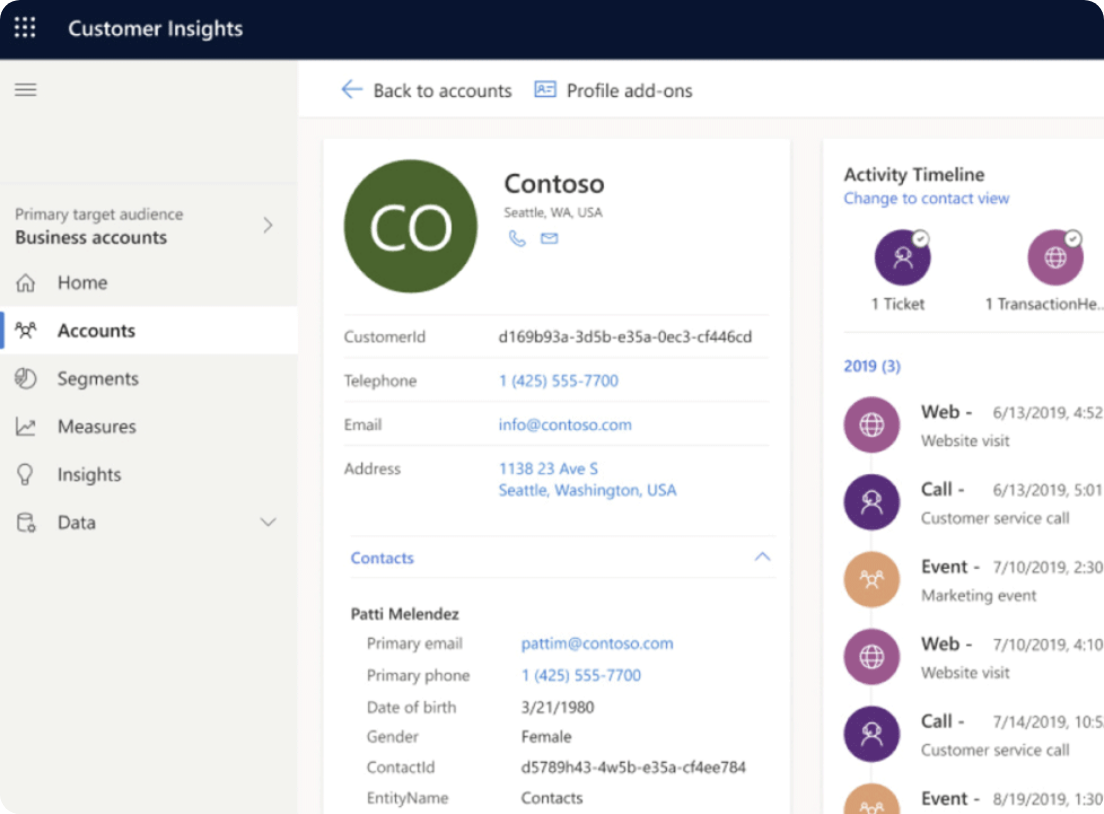Open the app launcher waffle icon
The image size is (1104, 814).
[25, 28]
